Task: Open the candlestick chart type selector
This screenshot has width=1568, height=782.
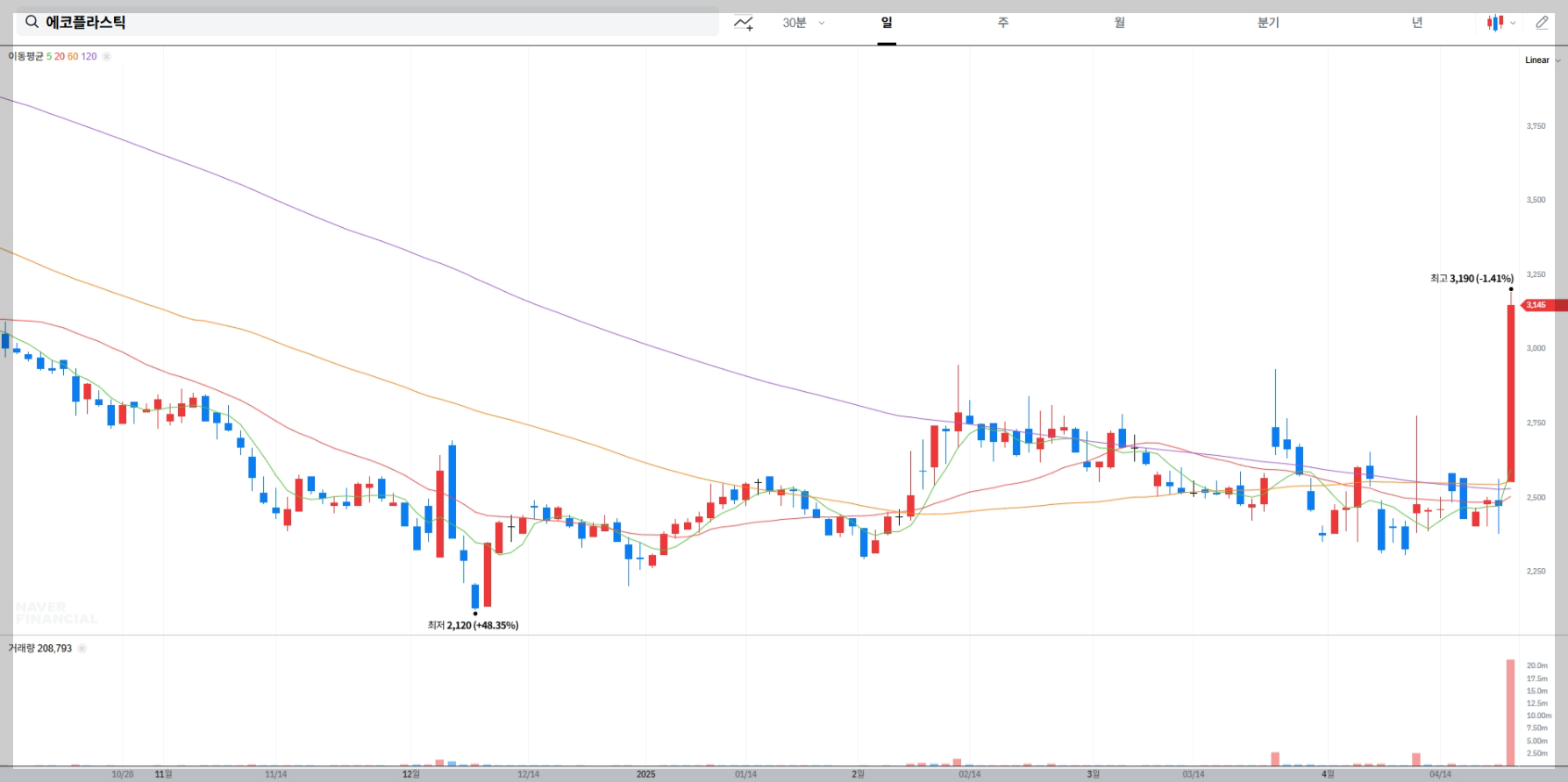Action: click(x=1500, y=23)
